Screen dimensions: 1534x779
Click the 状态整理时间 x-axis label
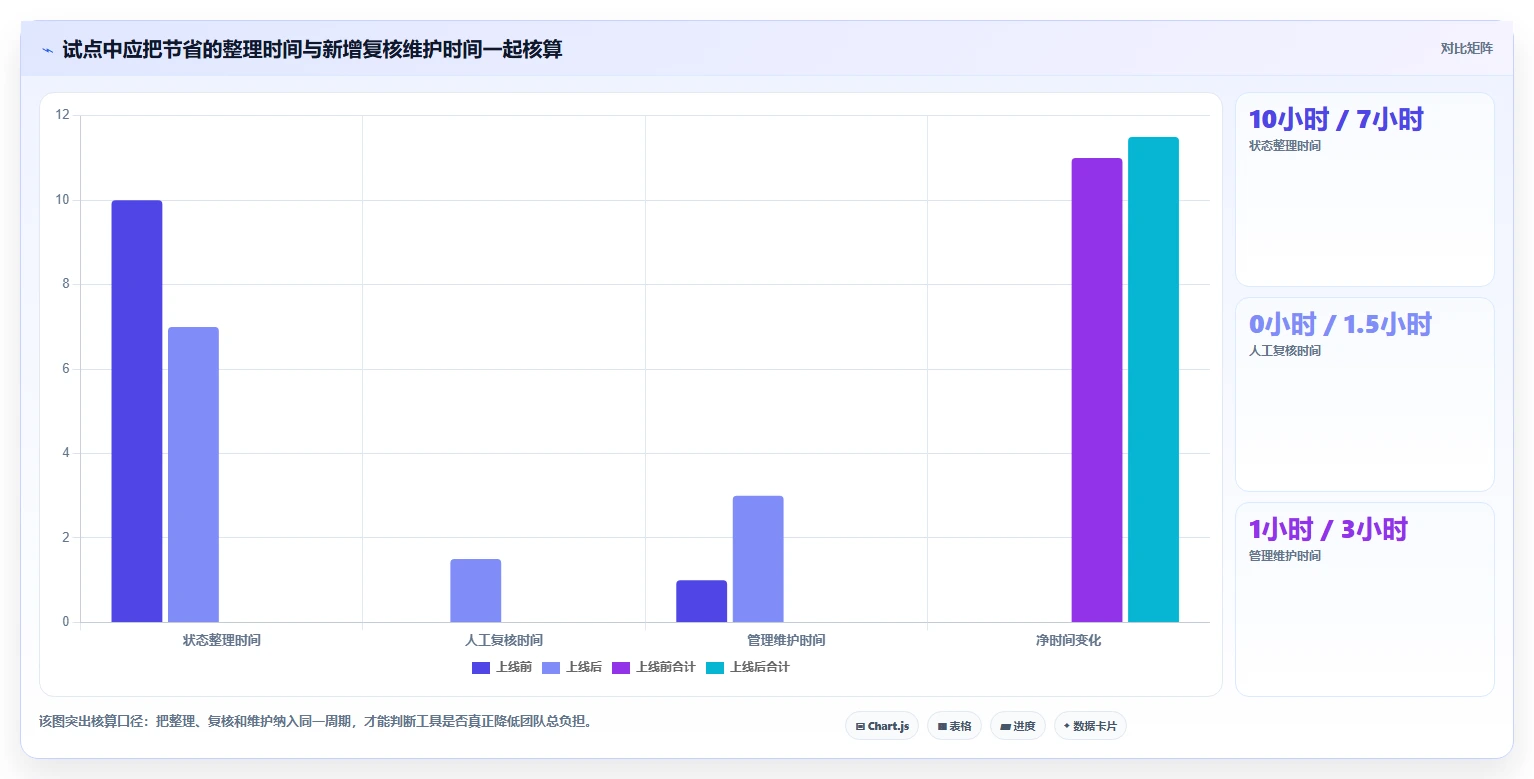point(222,640)
